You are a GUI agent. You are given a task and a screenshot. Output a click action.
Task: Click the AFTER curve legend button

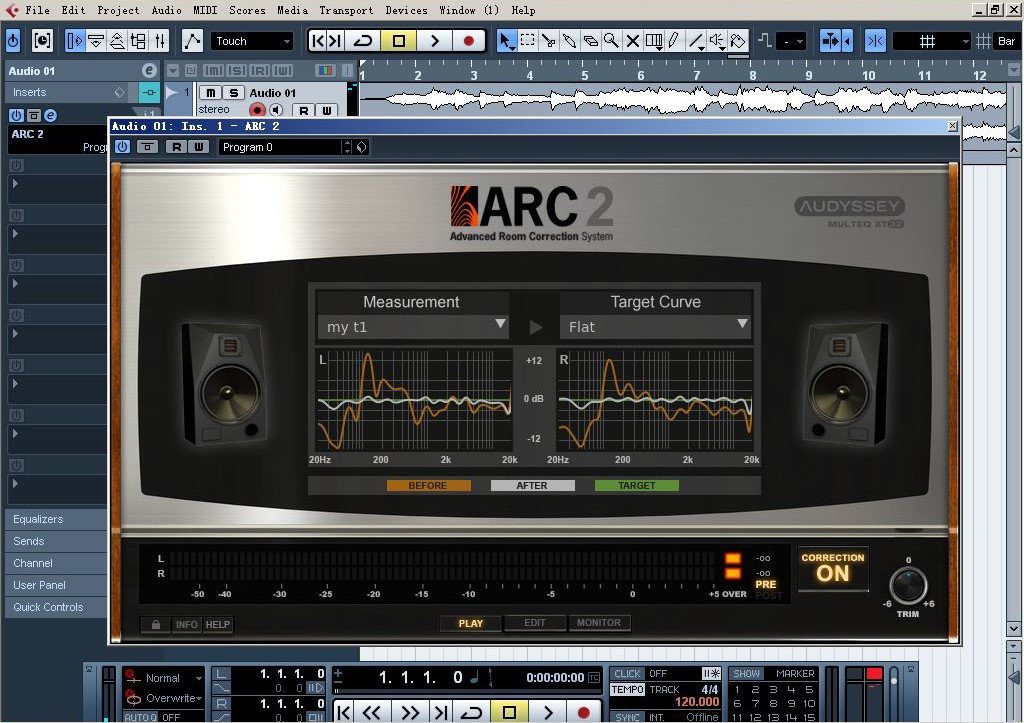532,485
